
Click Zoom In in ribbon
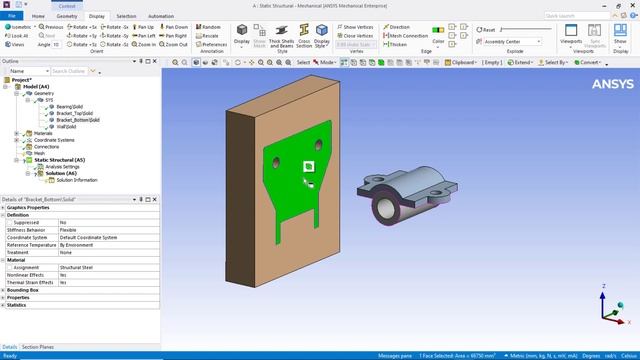coord(144,44)
